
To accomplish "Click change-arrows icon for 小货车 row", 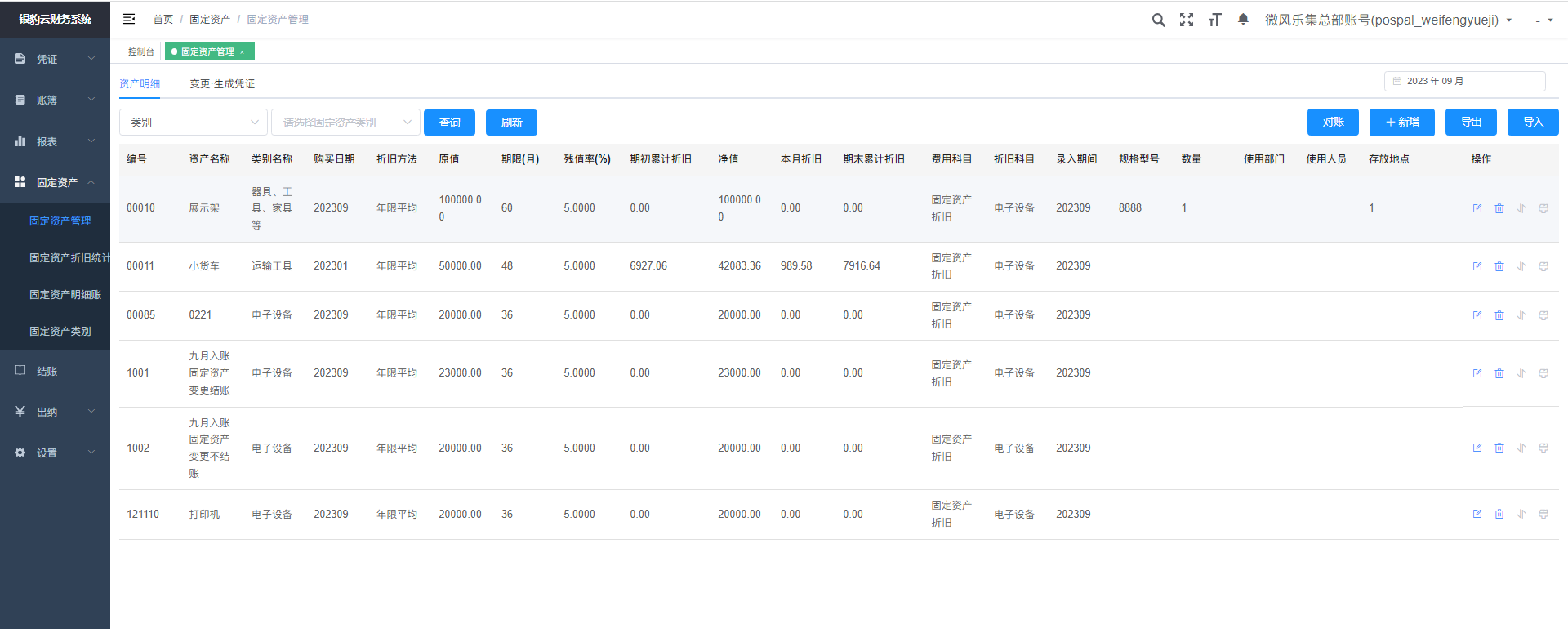I will pos(1521,266).
